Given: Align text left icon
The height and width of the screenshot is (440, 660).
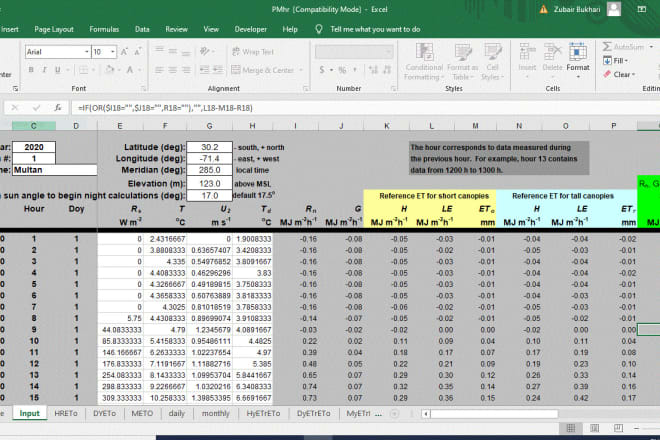Looking at the screenshot, I should click(x=159, y=70).
